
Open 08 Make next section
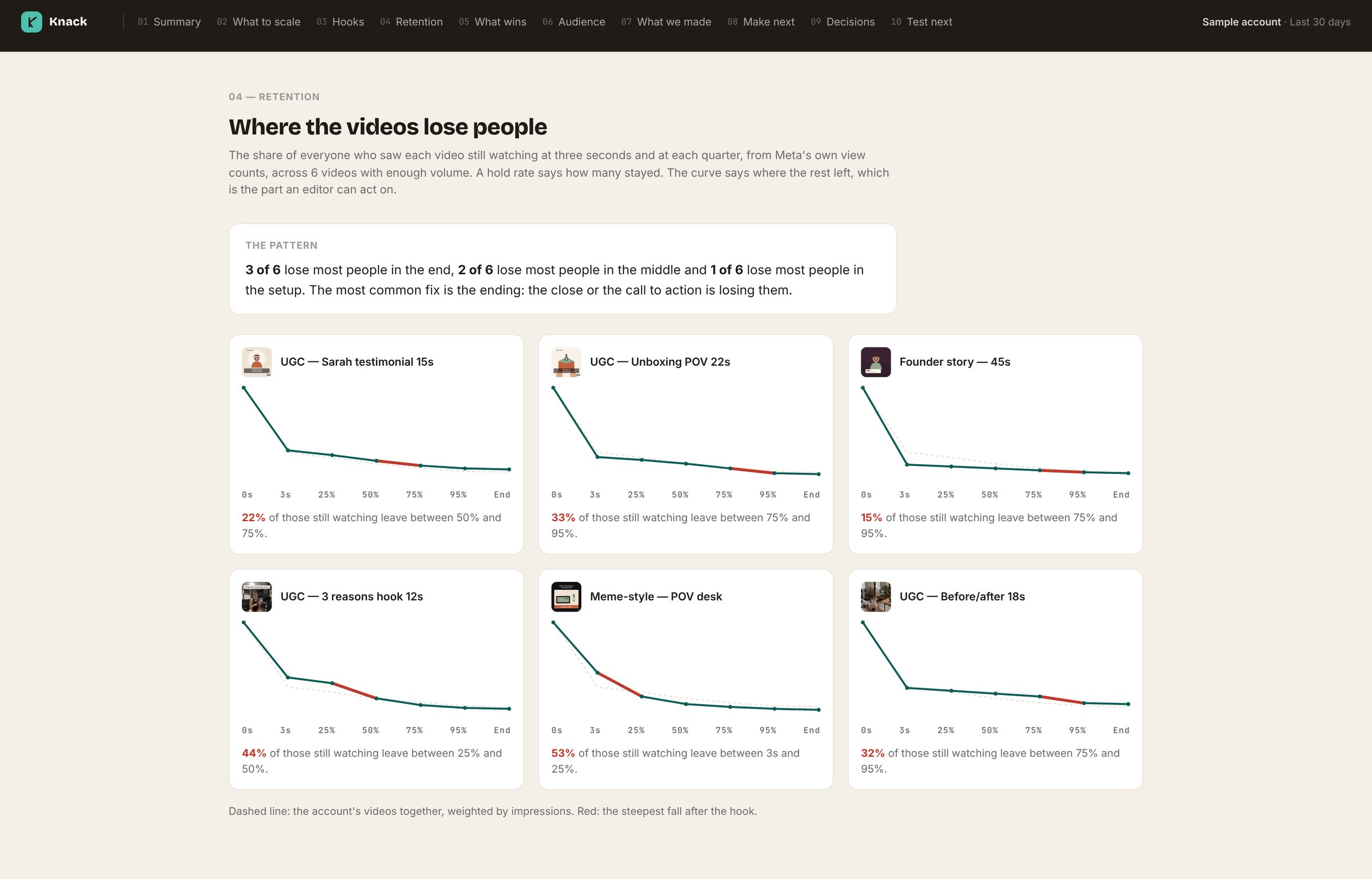[761, 22]
